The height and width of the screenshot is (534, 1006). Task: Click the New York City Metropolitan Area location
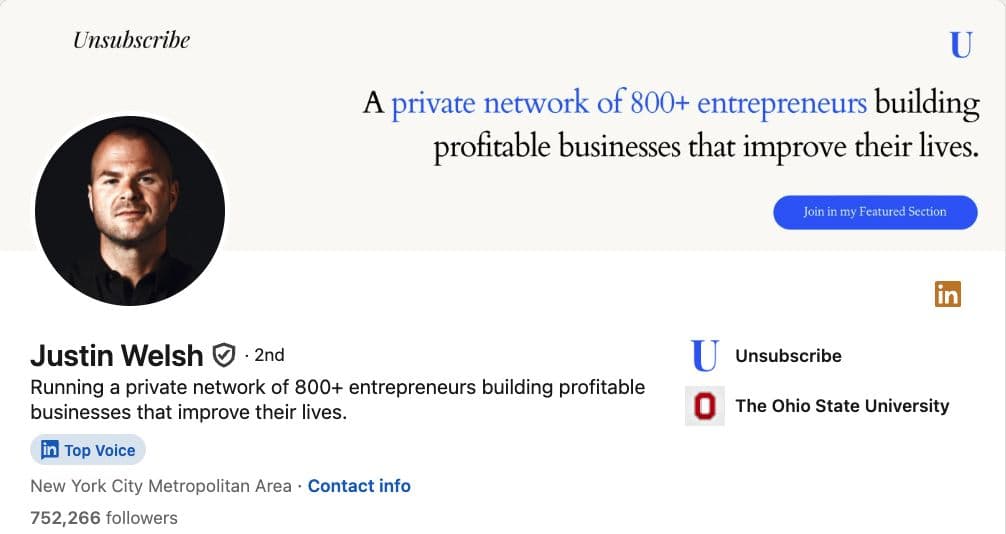pyautogui.click(x=161, y=486)
